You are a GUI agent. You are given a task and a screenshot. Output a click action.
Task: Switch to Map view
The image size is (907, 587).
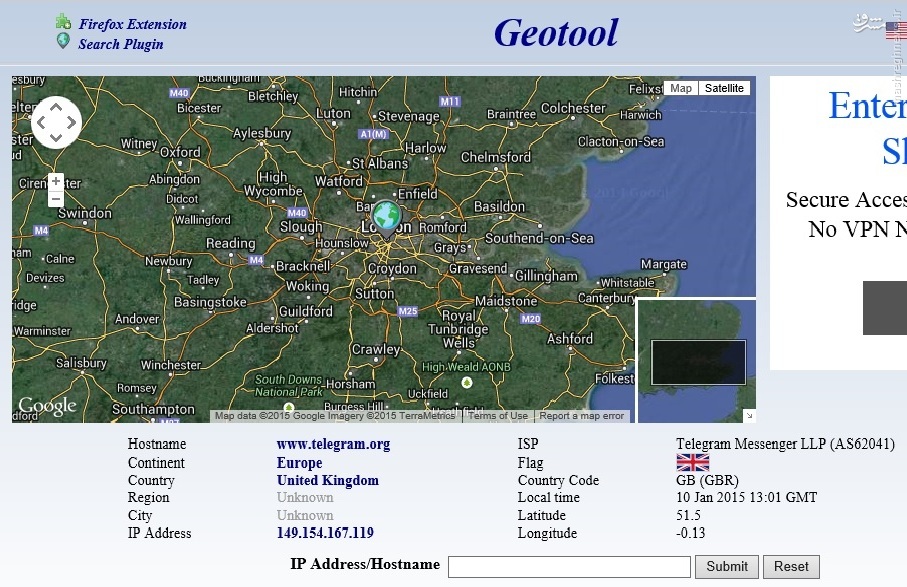pyautogui.click(x=681, y=88)
